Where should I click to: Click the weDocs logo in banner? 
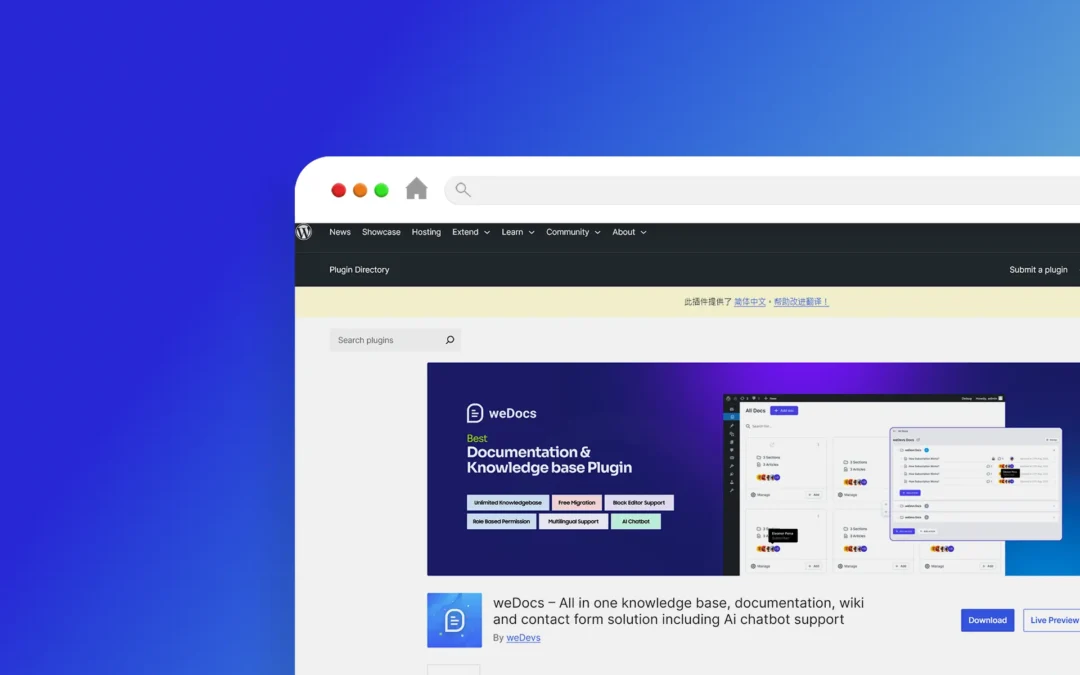[501, 413]
